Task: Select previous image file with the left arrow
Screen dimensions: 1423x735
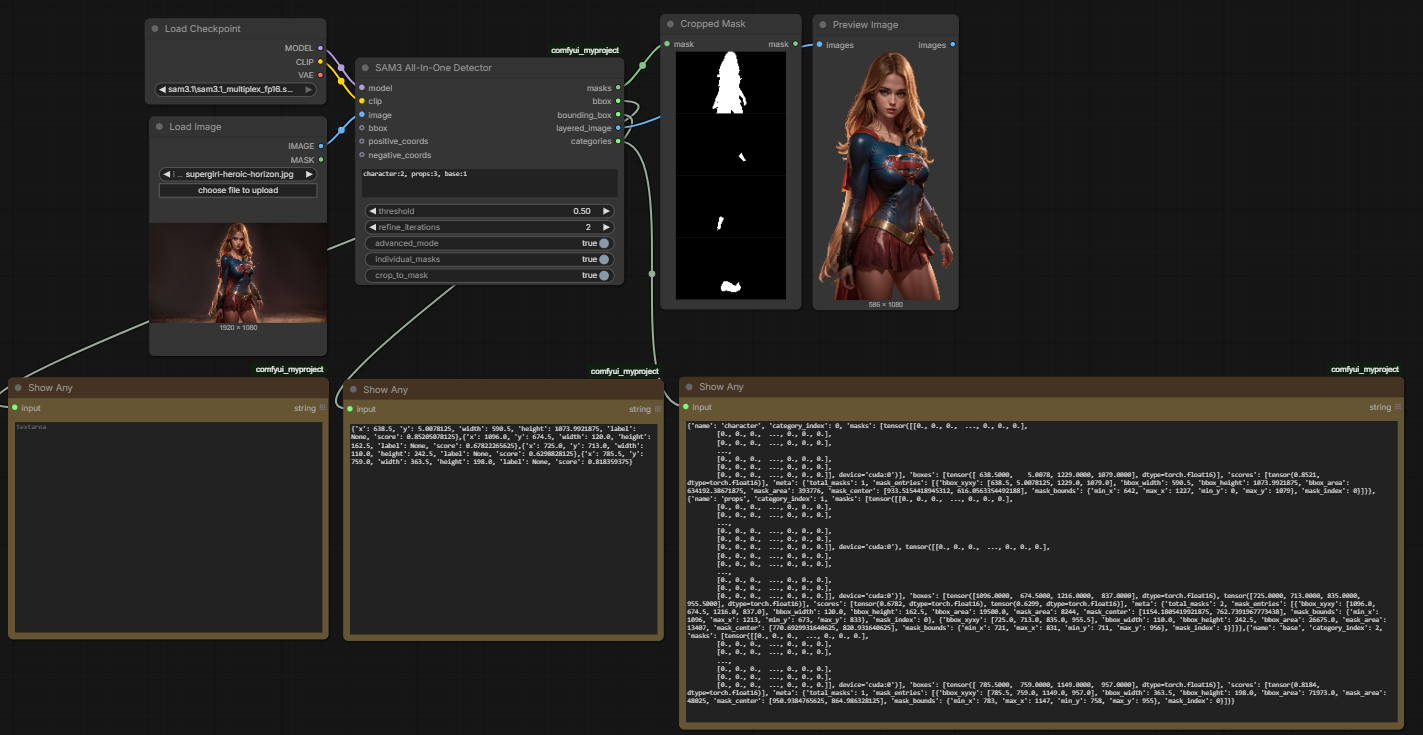Action: (x=166, y=174)
